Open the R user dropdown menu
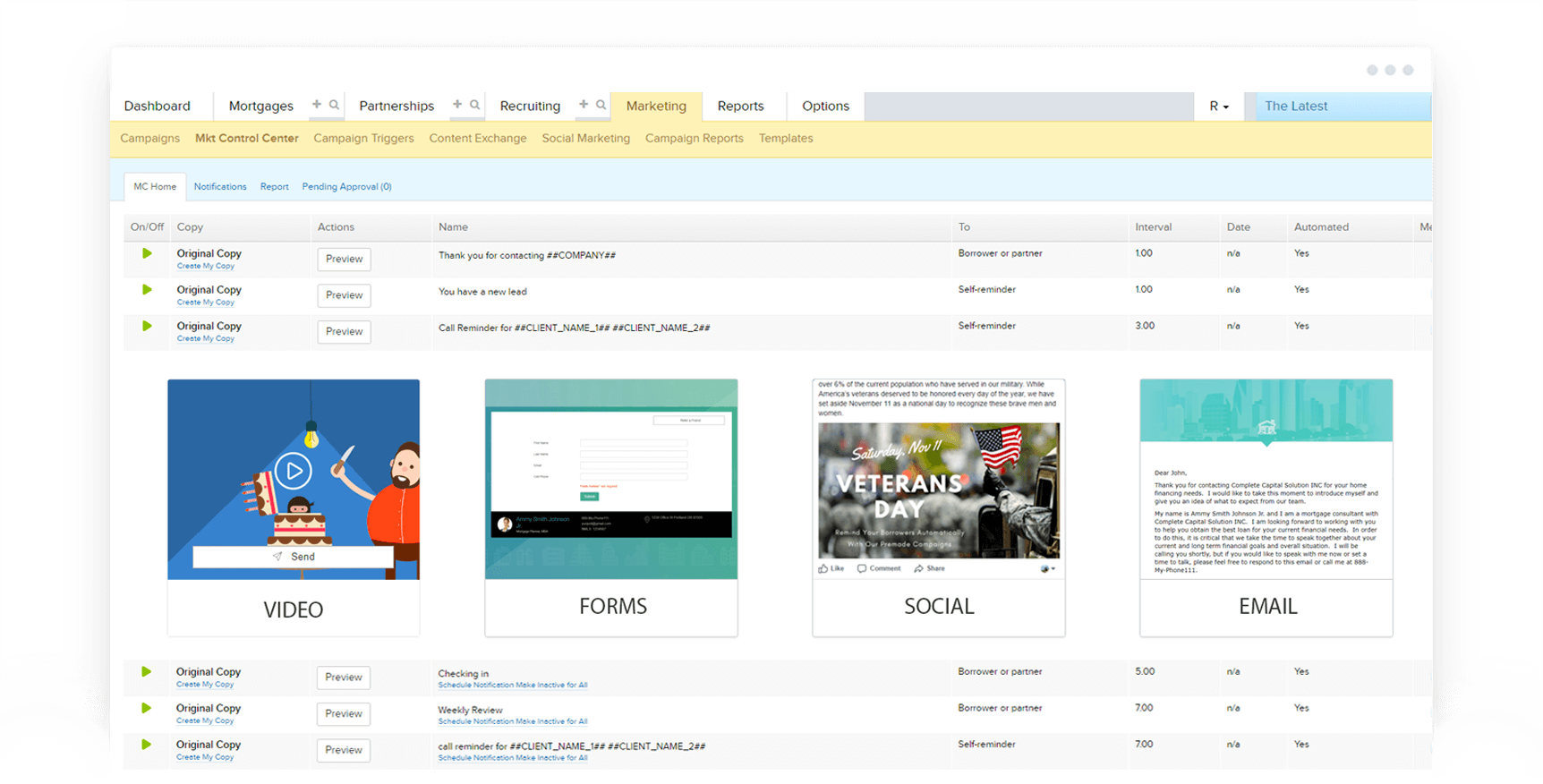Screen dimensions: 1543x784 click(1219, 107)
